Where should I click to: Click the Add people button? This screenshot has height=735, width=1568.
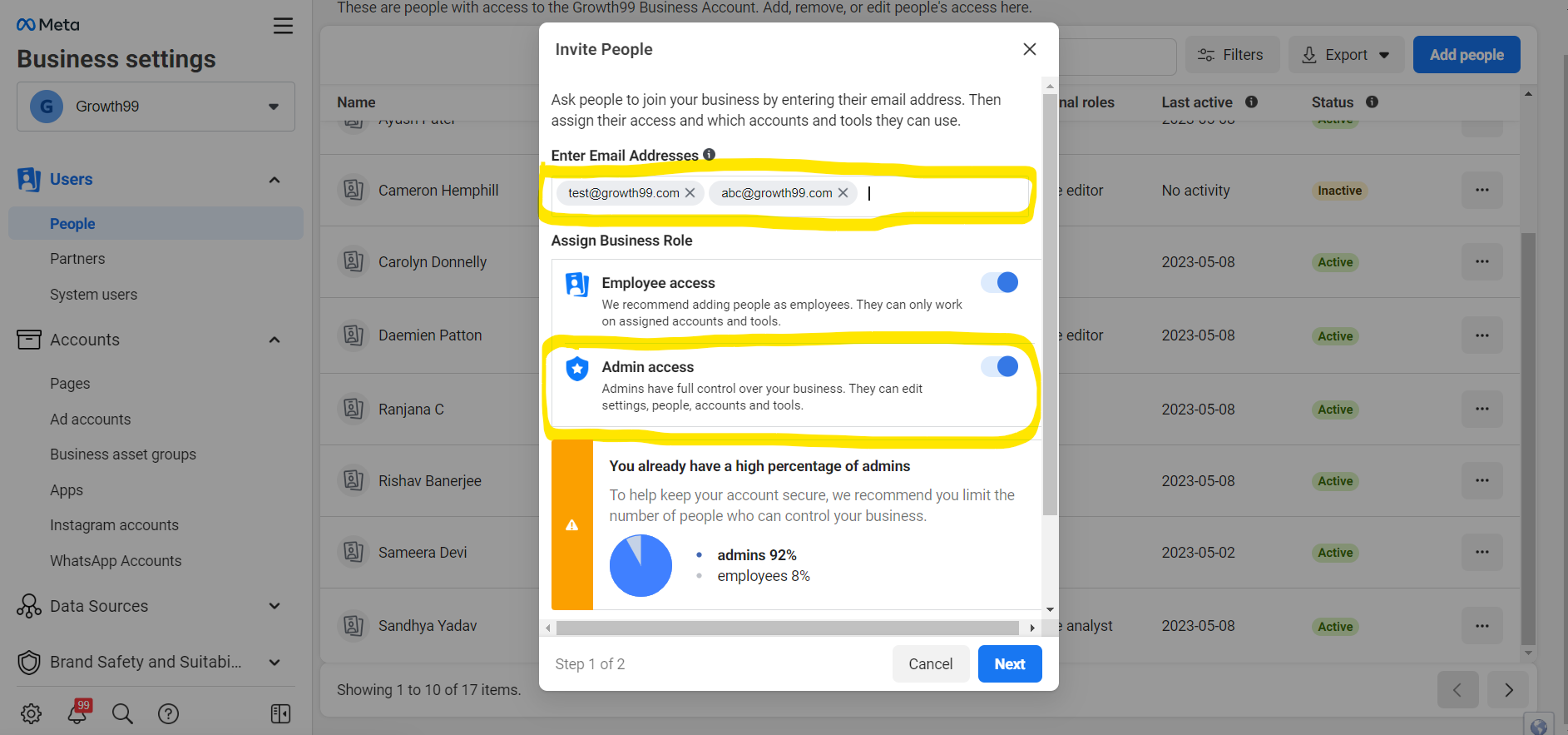coord(1467,55)
